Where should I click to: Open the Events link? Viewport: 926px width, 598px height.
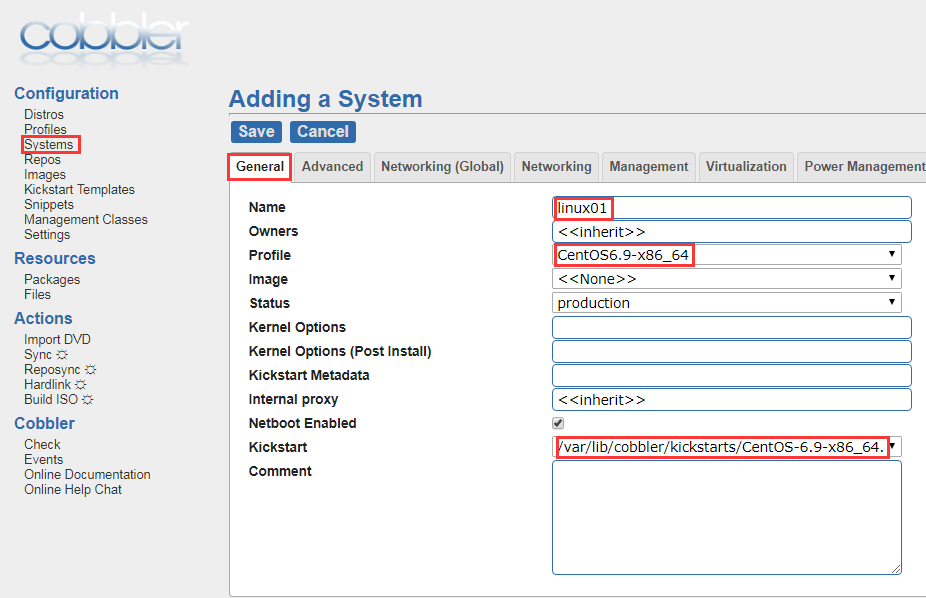click(44, 460)
